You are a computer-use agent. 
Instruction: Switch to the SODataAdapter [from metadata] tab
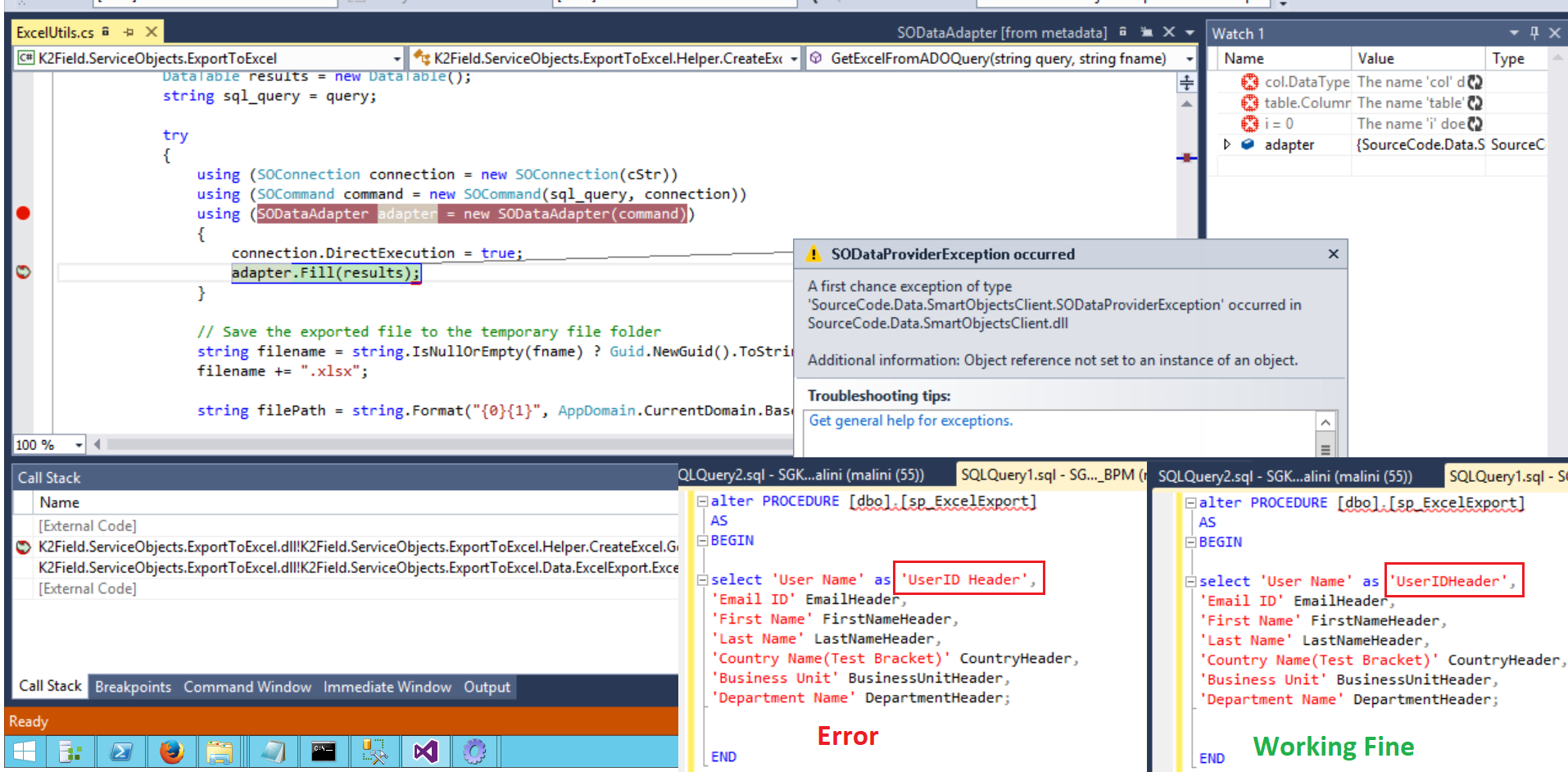[1001, 33]
